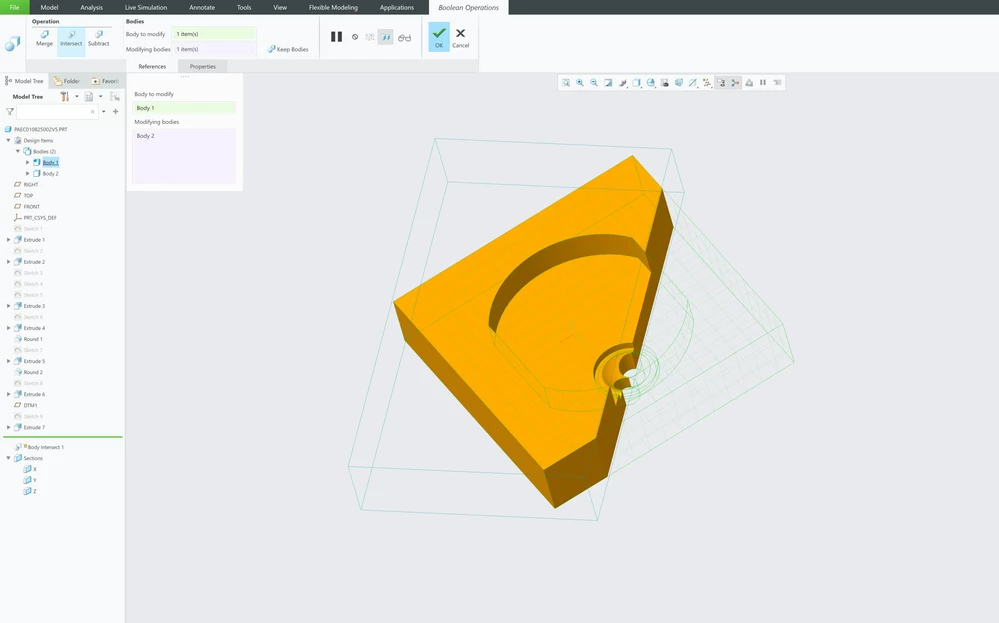
Task: Open the File menu
Action: click(x=14, y=8)
